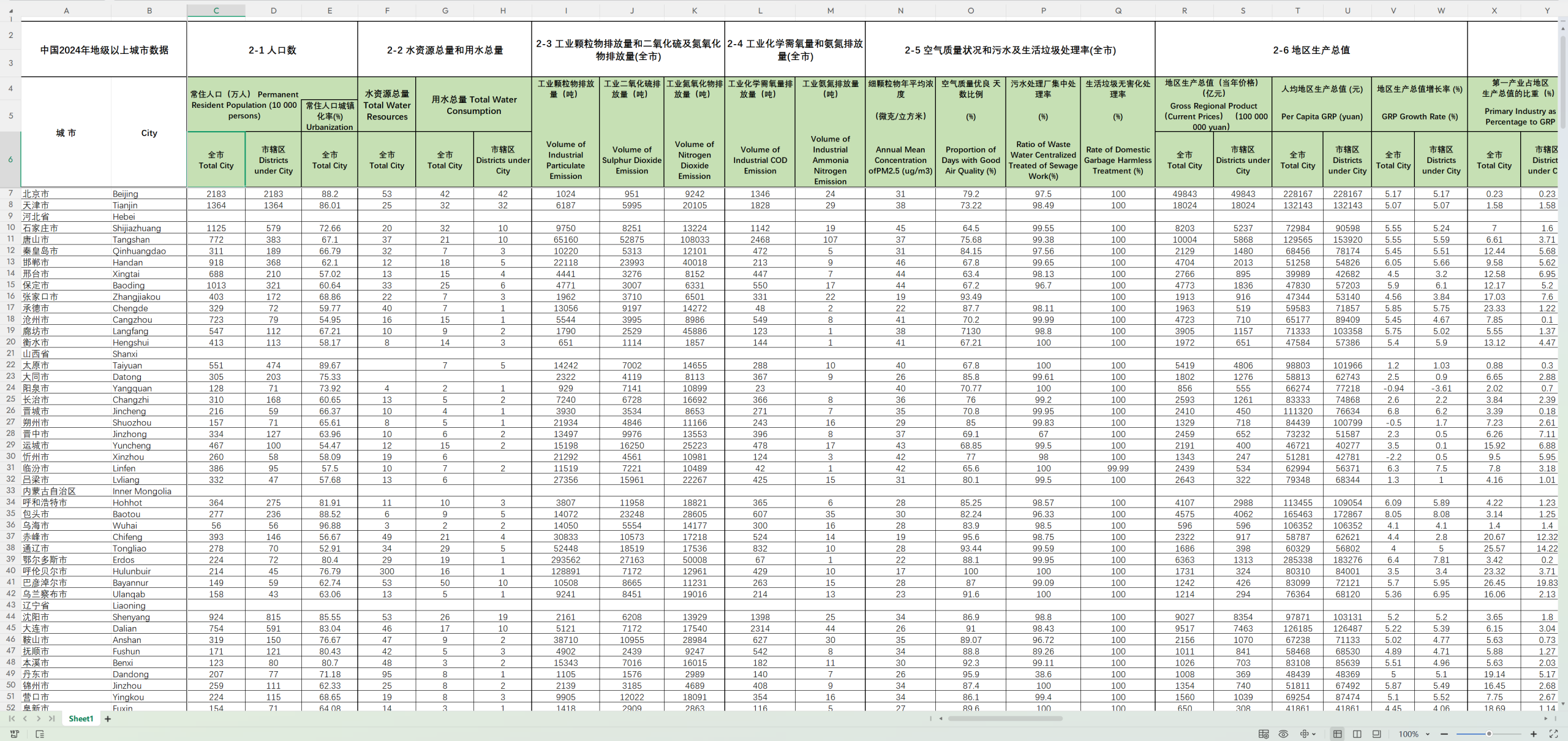Switch to normal view mode
The width and height of the screenshot is (1568, 741).
tap(1337, 734)
